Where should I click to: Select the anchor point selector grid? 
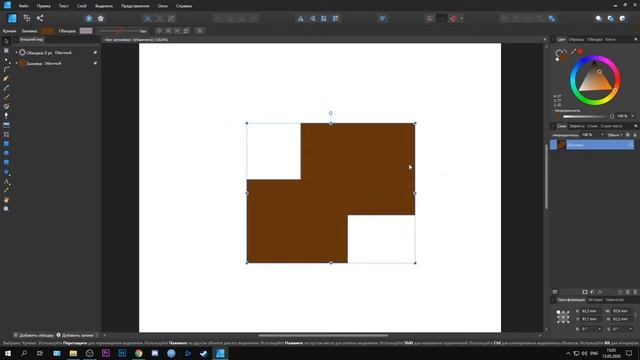[563, 317]
